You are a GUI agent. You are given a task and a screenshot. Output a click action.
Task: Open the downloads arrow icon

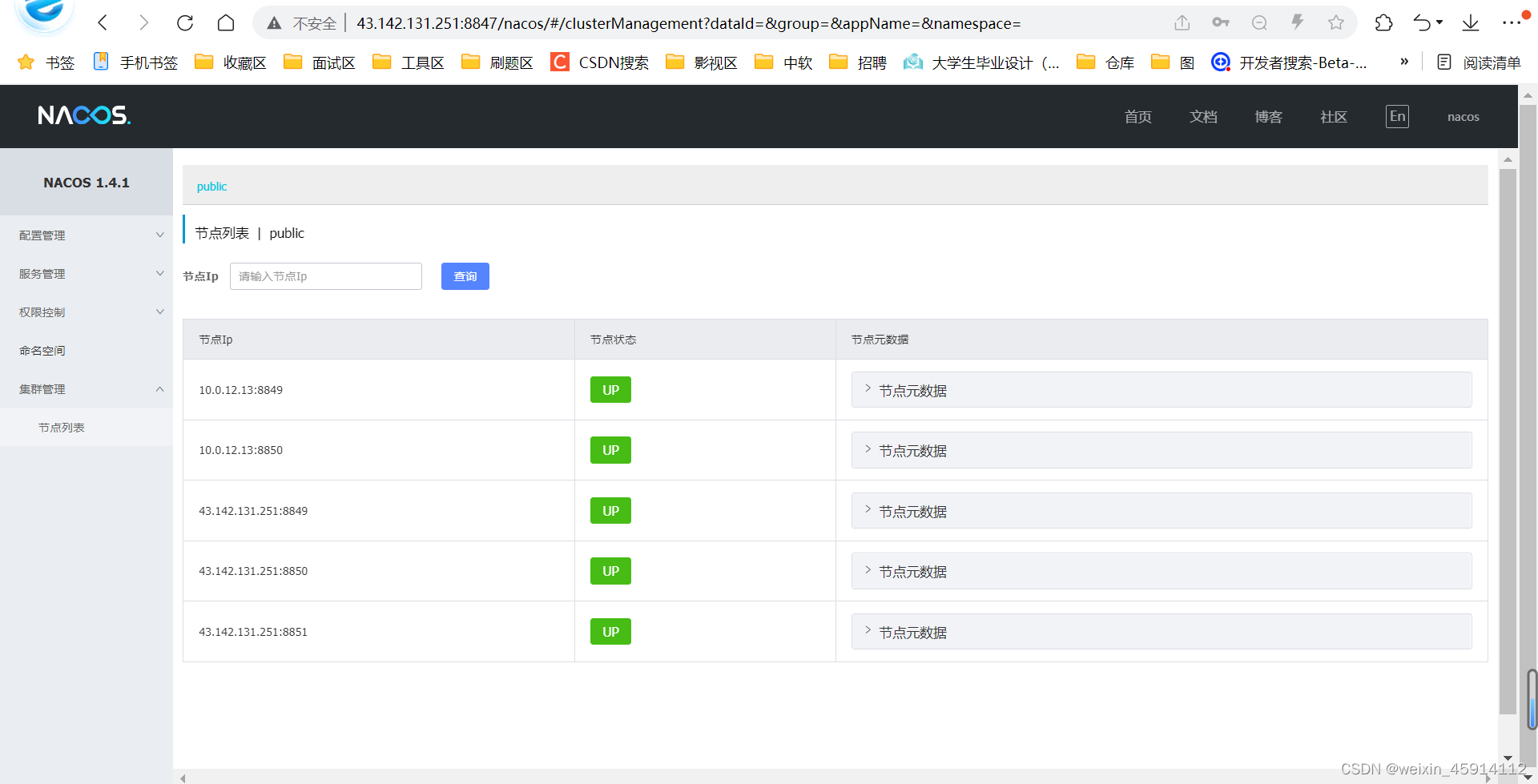pyautogui.click(x=1471, y=22)
